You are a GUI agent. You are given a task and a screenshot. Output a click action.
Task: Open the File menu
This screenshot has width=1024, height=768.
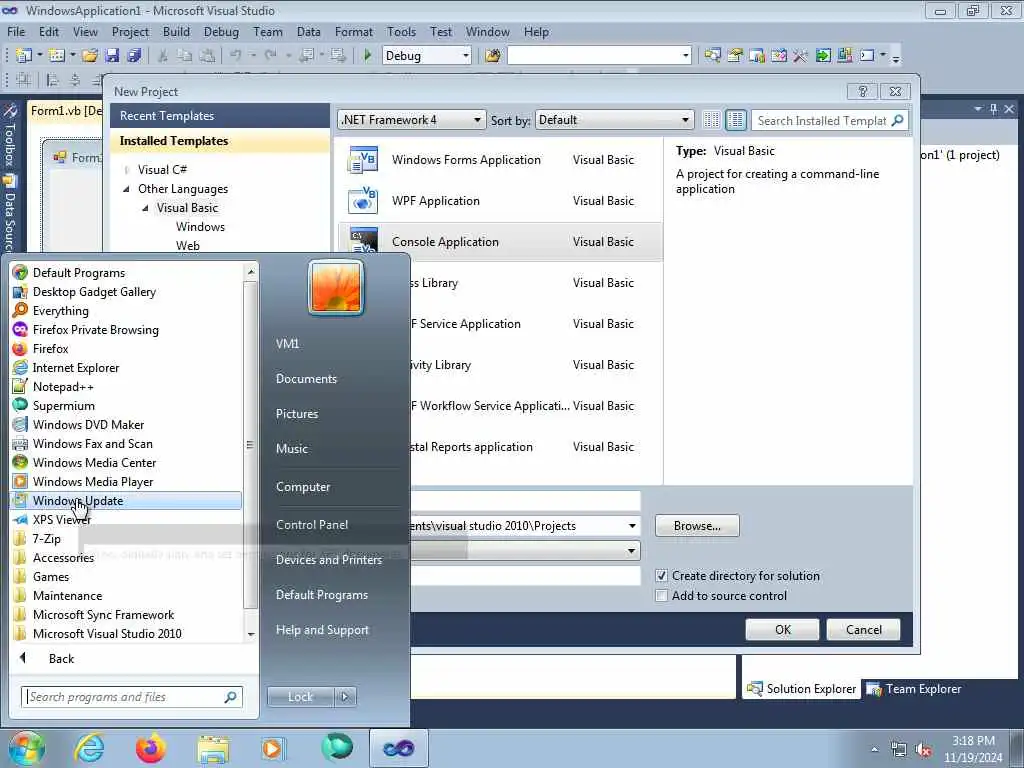[x=16, y=32]
